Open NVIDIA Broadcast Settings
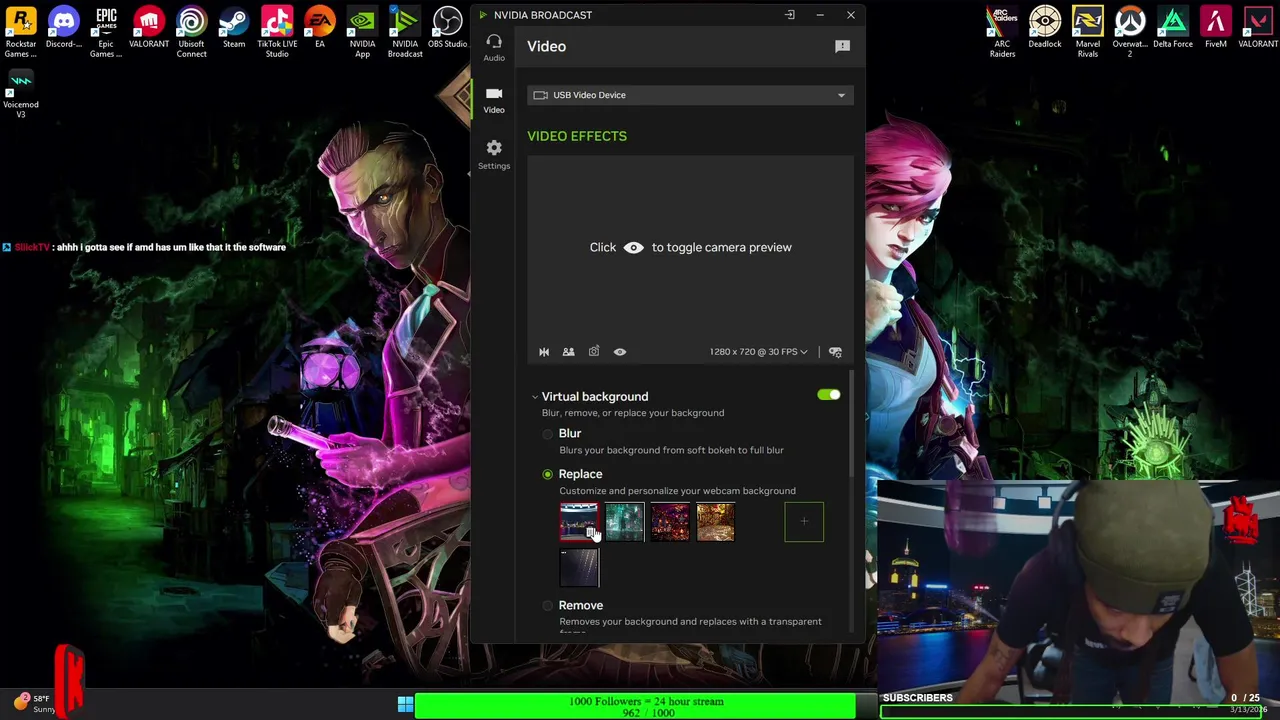This screenshot has height=720, width=1280. [x=494, y=153]
